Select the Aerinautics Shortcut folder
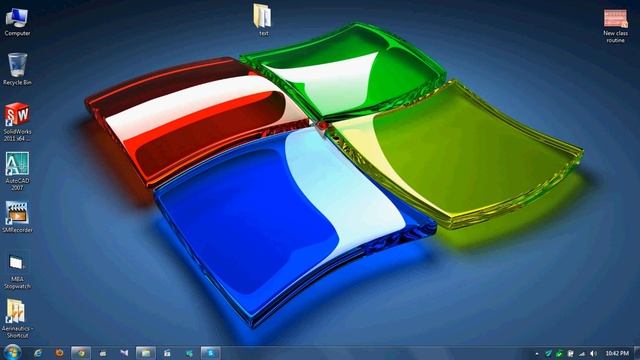 17,318
